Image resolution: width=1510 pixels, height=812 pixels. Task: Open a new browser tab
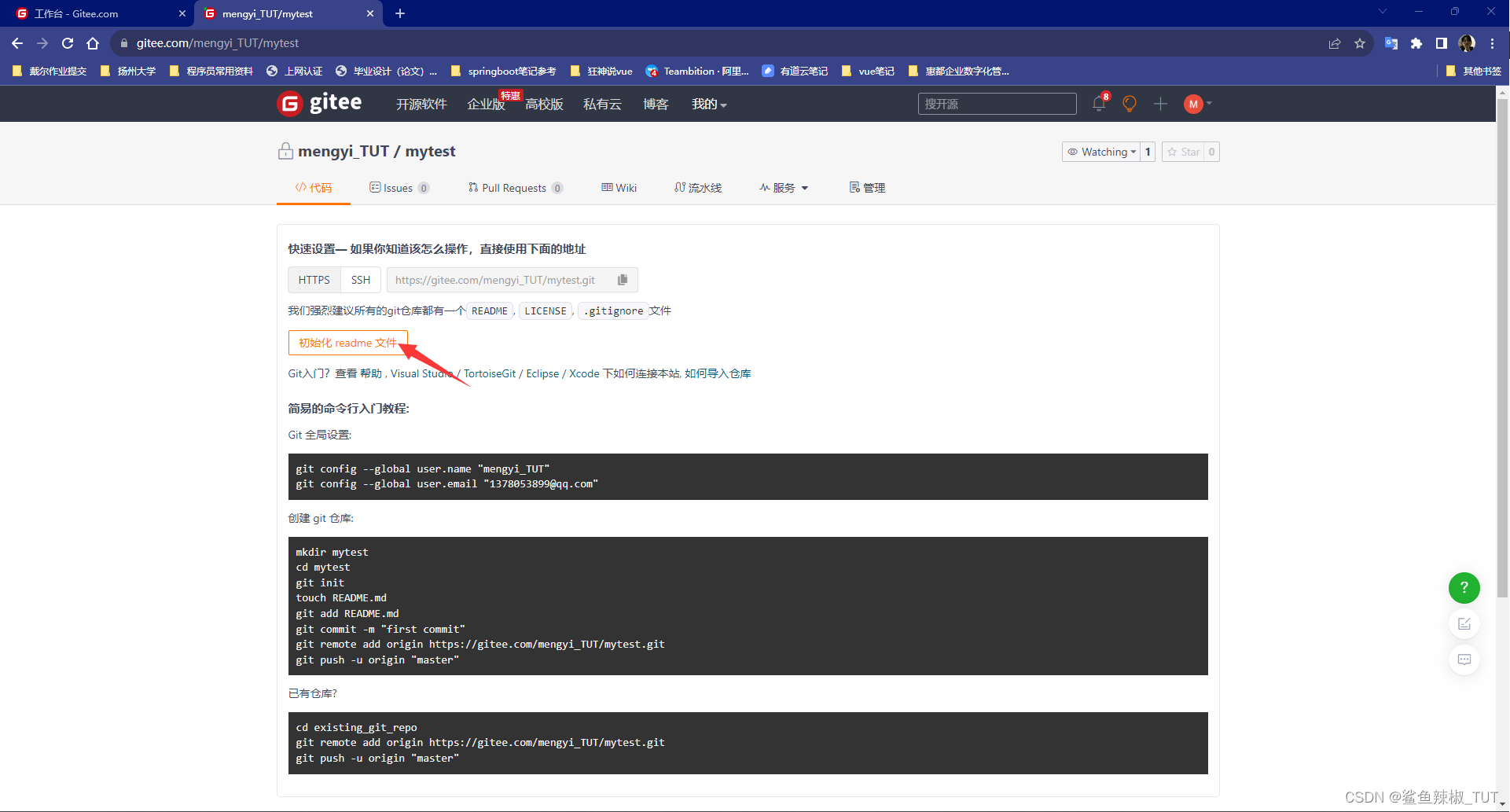point(400,13)
